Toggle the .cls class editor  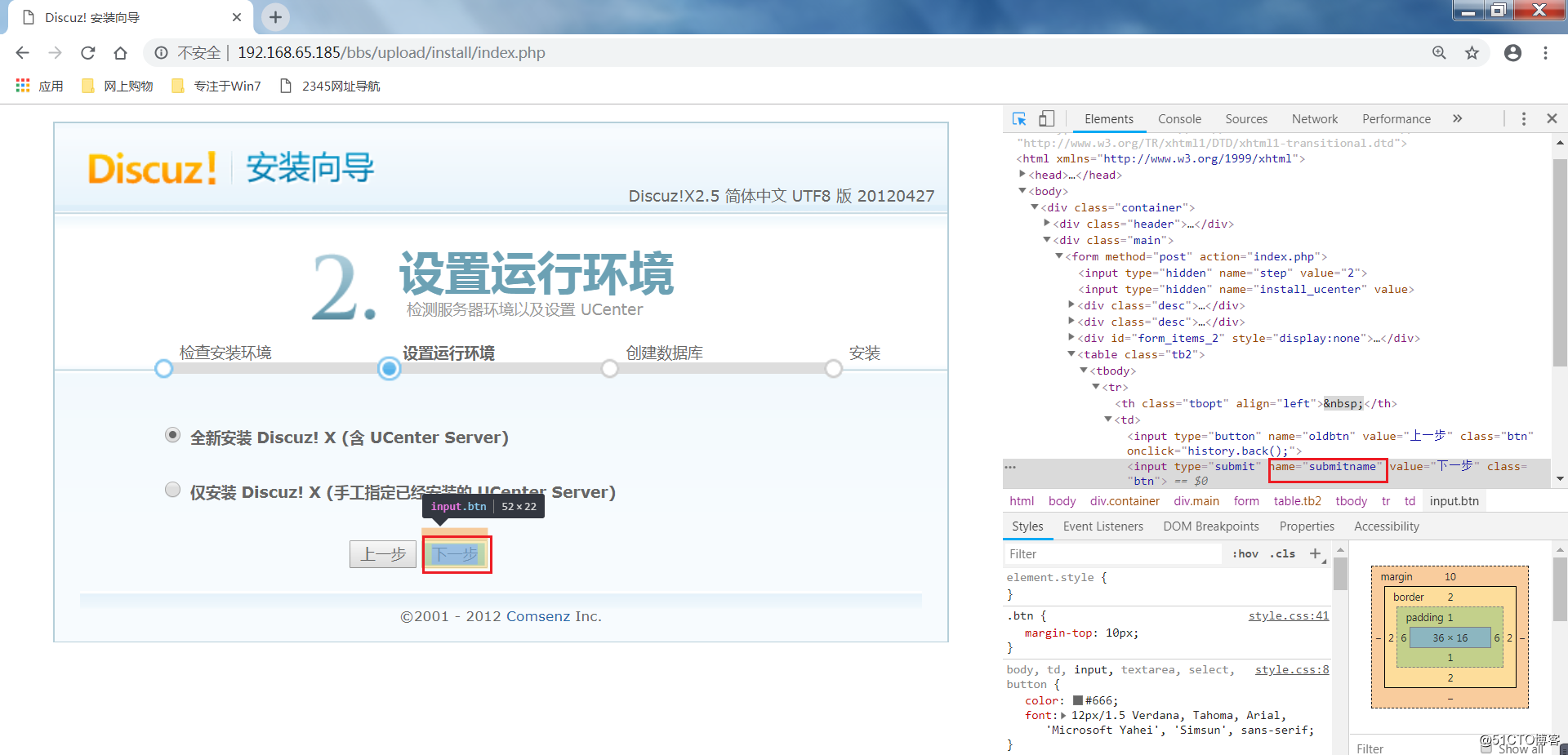click(1283, 553)
